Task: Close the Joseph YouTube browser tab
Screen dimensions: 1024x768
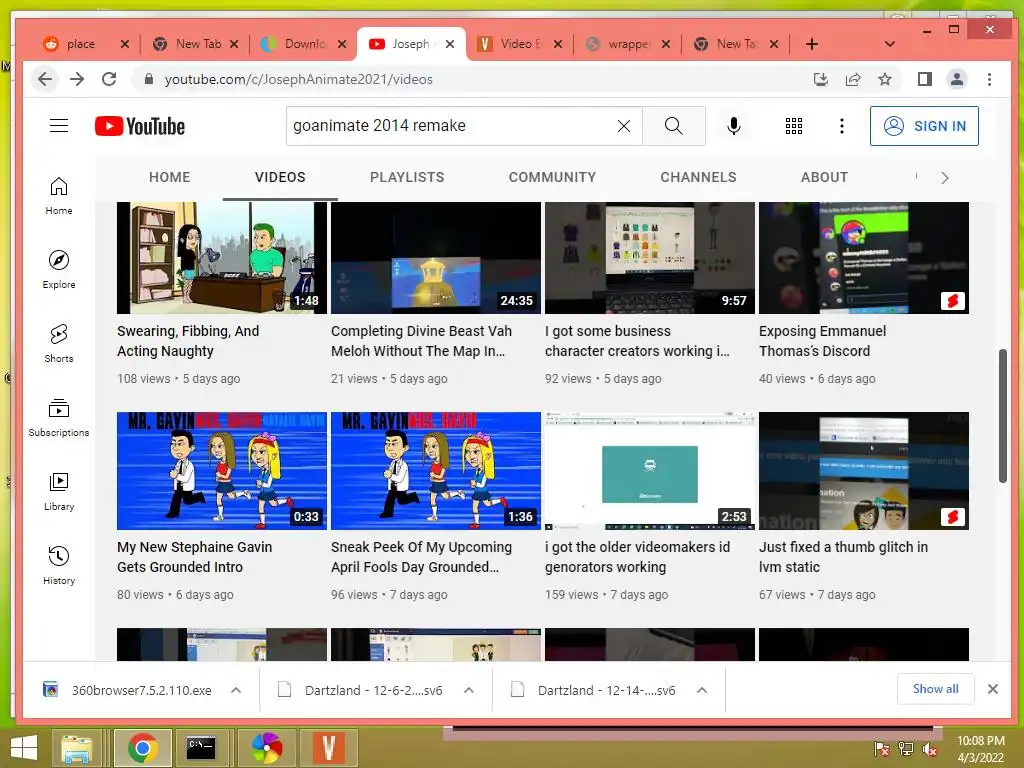Action: coord(450,44)
